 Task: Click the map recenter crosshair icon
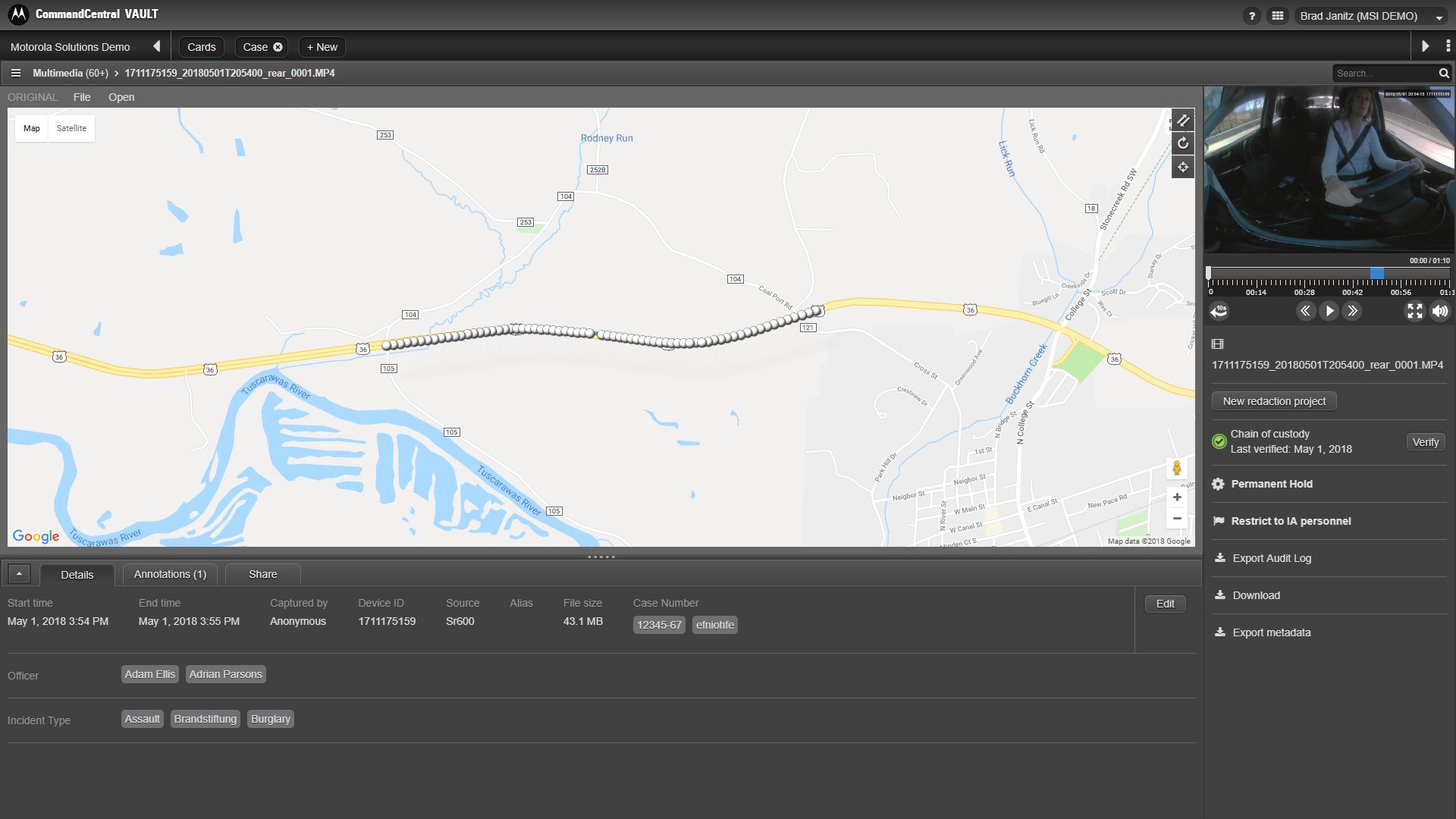pyautogui.click(x=1182, y=167)
